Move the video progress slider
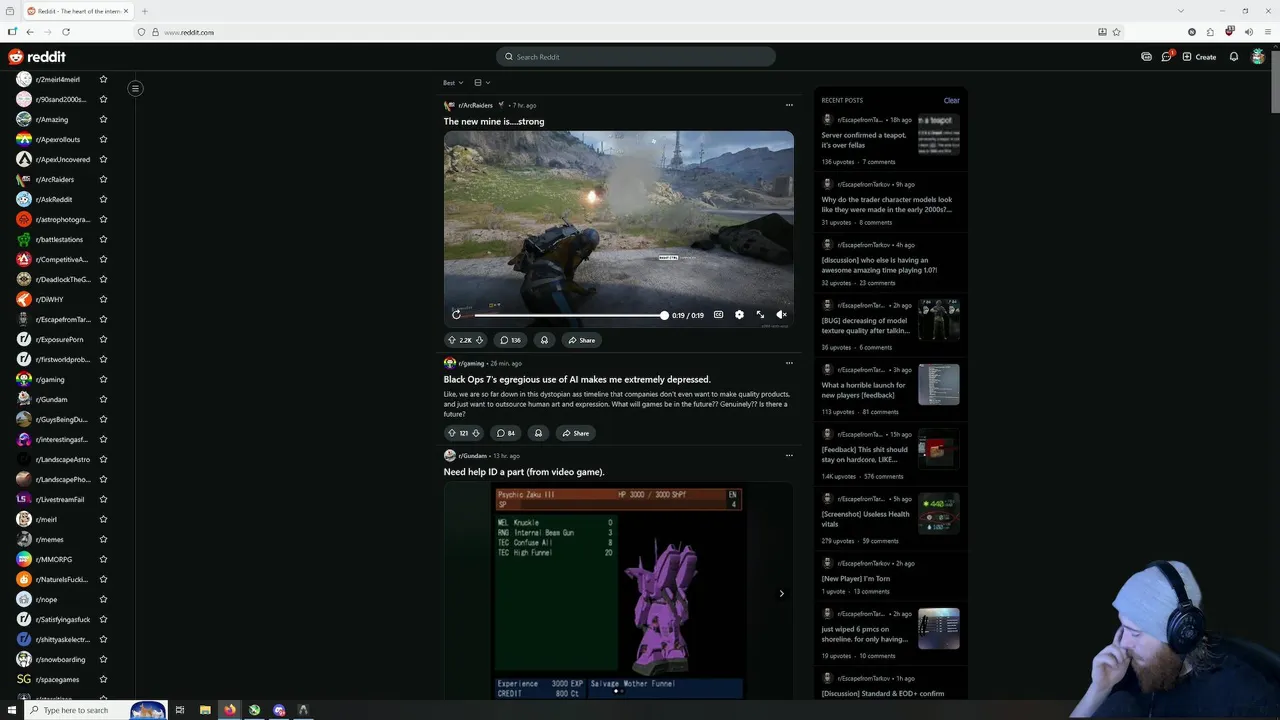Viewport: 1280px width, 720px height. click(x=664, y=315)
